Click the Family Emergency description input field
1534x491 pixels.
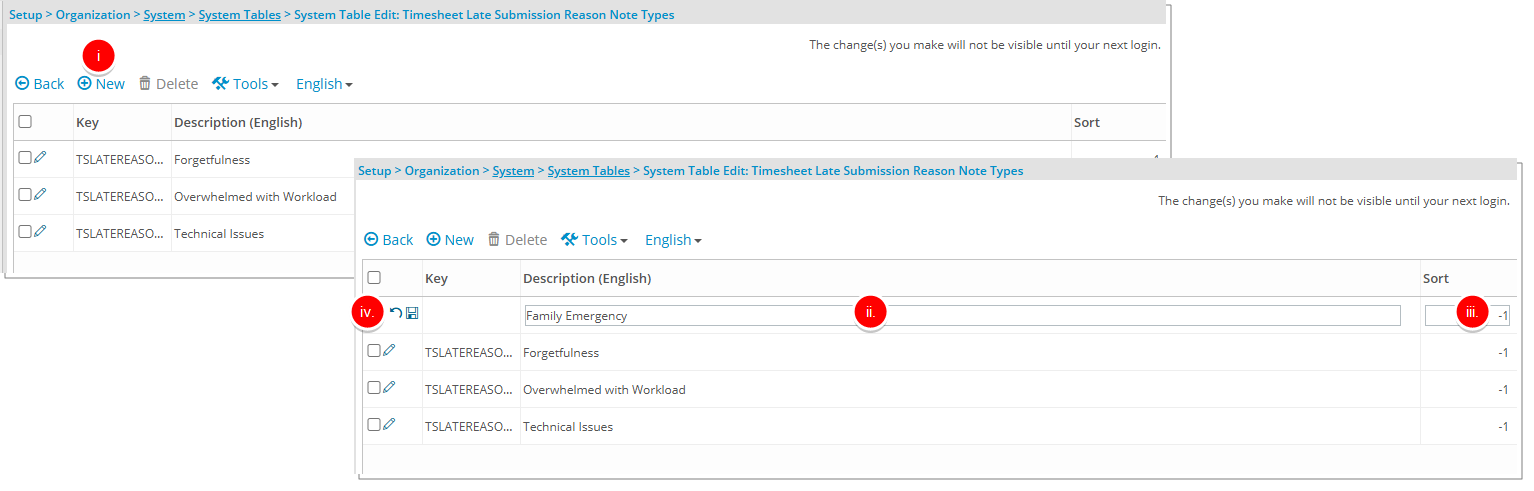click(962, 316)
